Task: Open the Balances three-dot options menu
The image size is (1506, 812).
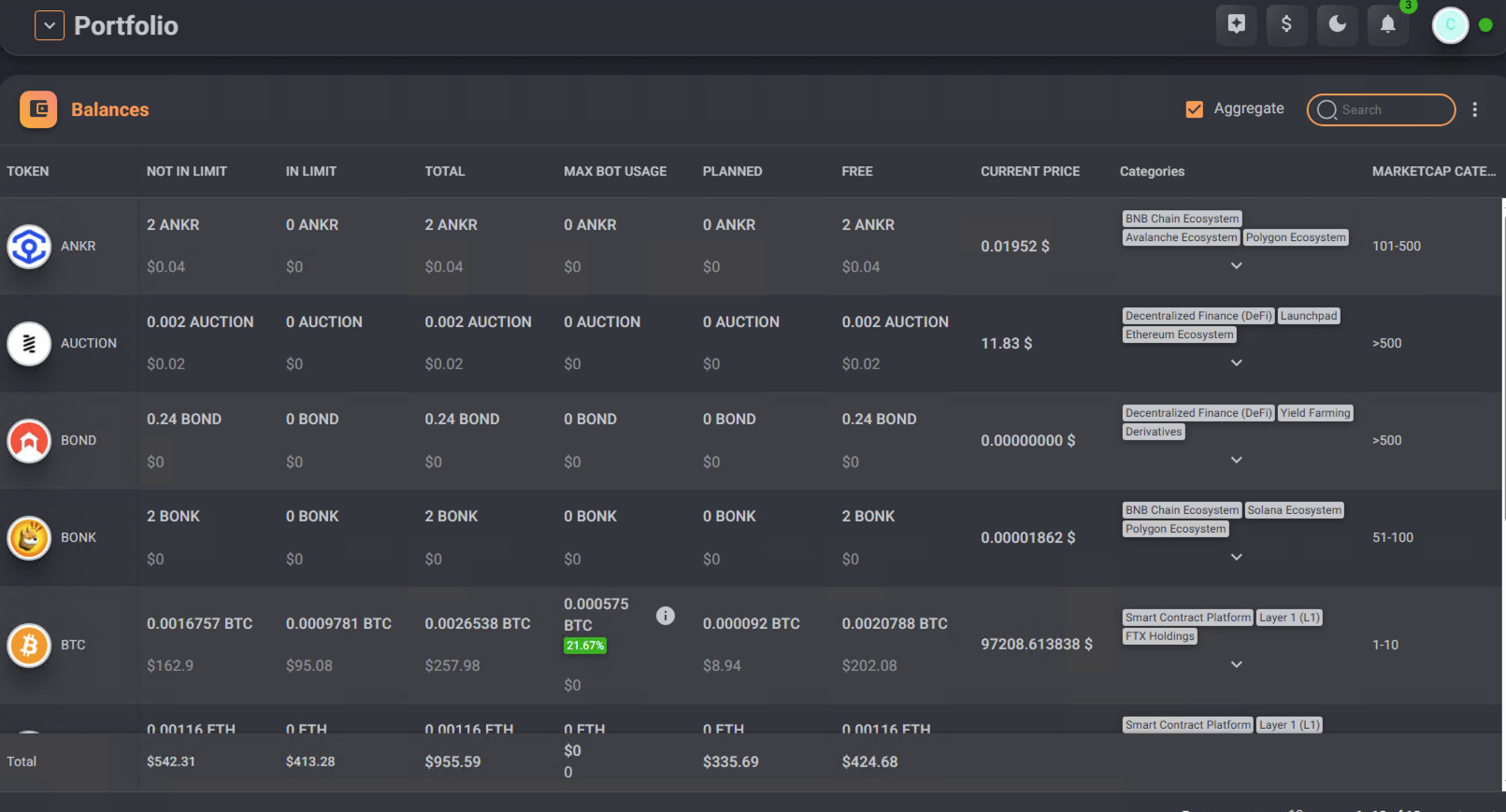Action: (1474, 109)
